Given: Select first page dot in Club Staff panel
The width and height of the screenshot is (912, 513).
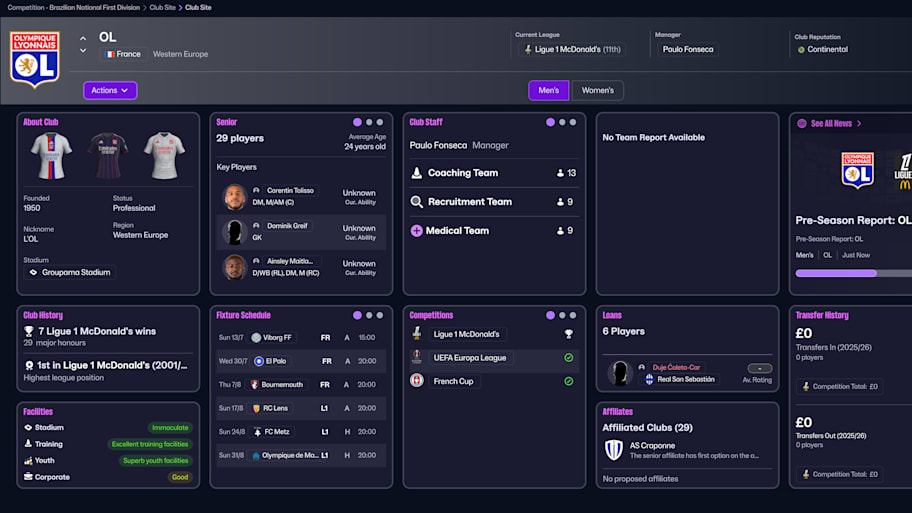Looking at the screenshot, I should [x=550, y=122].
